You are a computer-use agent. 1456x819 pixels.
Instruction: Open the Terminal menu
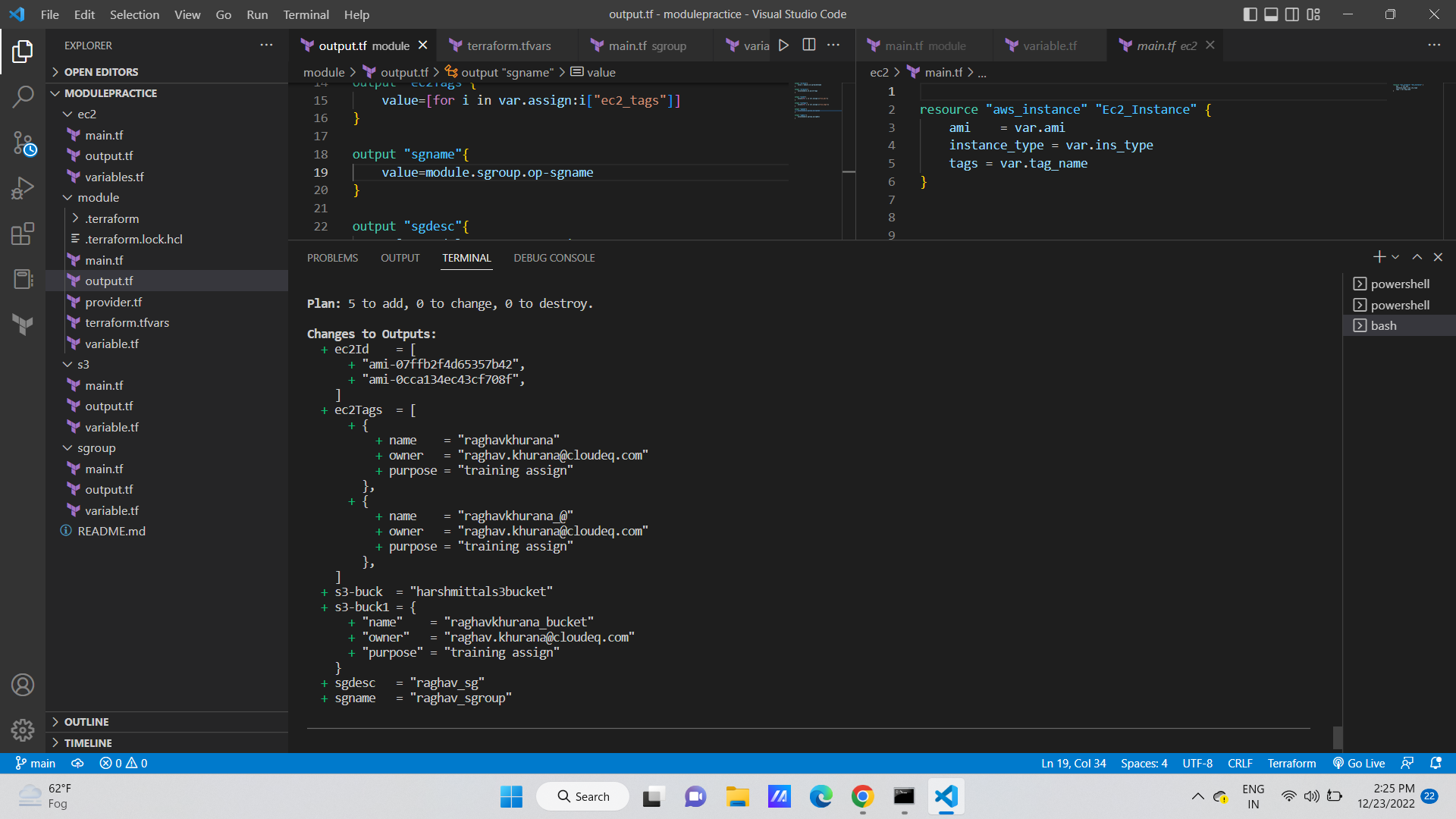pos(305,14)
